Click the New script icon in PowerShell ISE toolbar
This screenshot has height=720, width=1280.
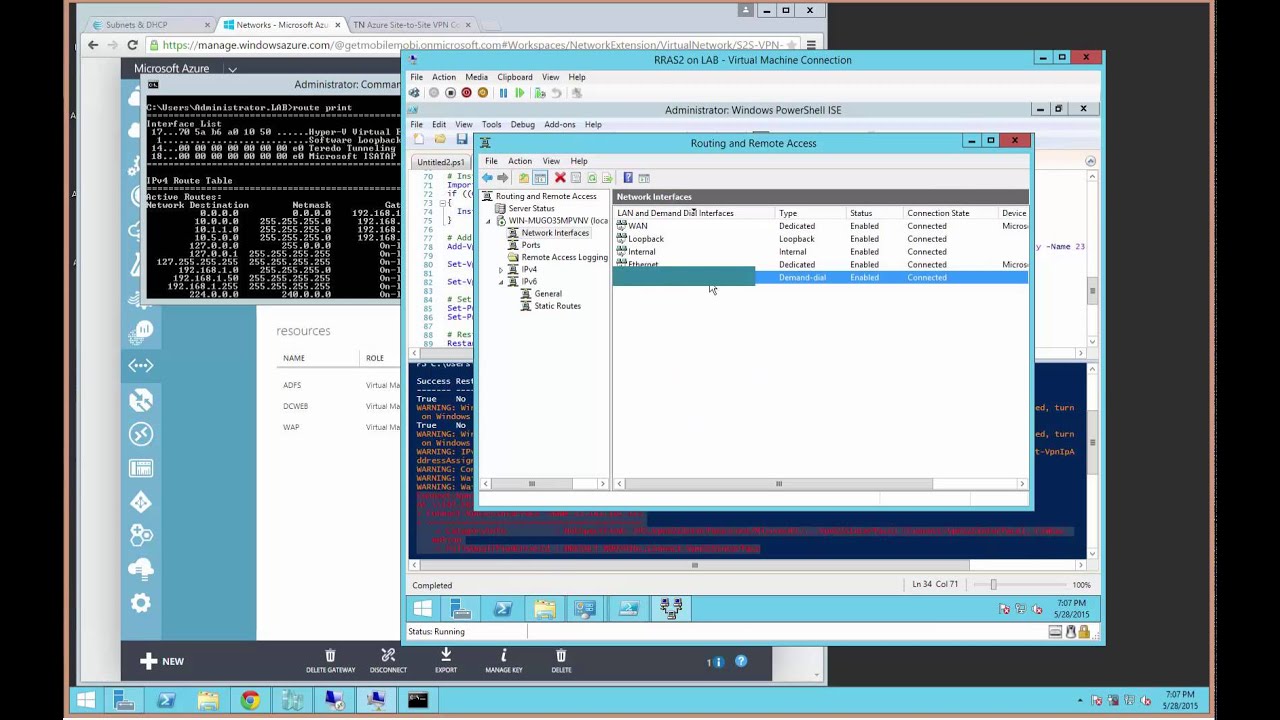tap(419, 139)
